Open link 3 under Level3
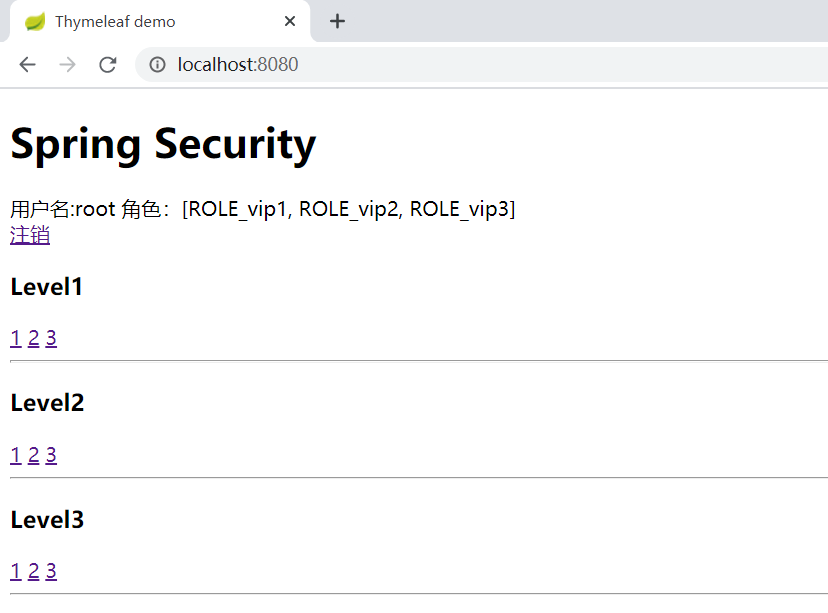Screen dimensions: 828x613 (51, 571)
